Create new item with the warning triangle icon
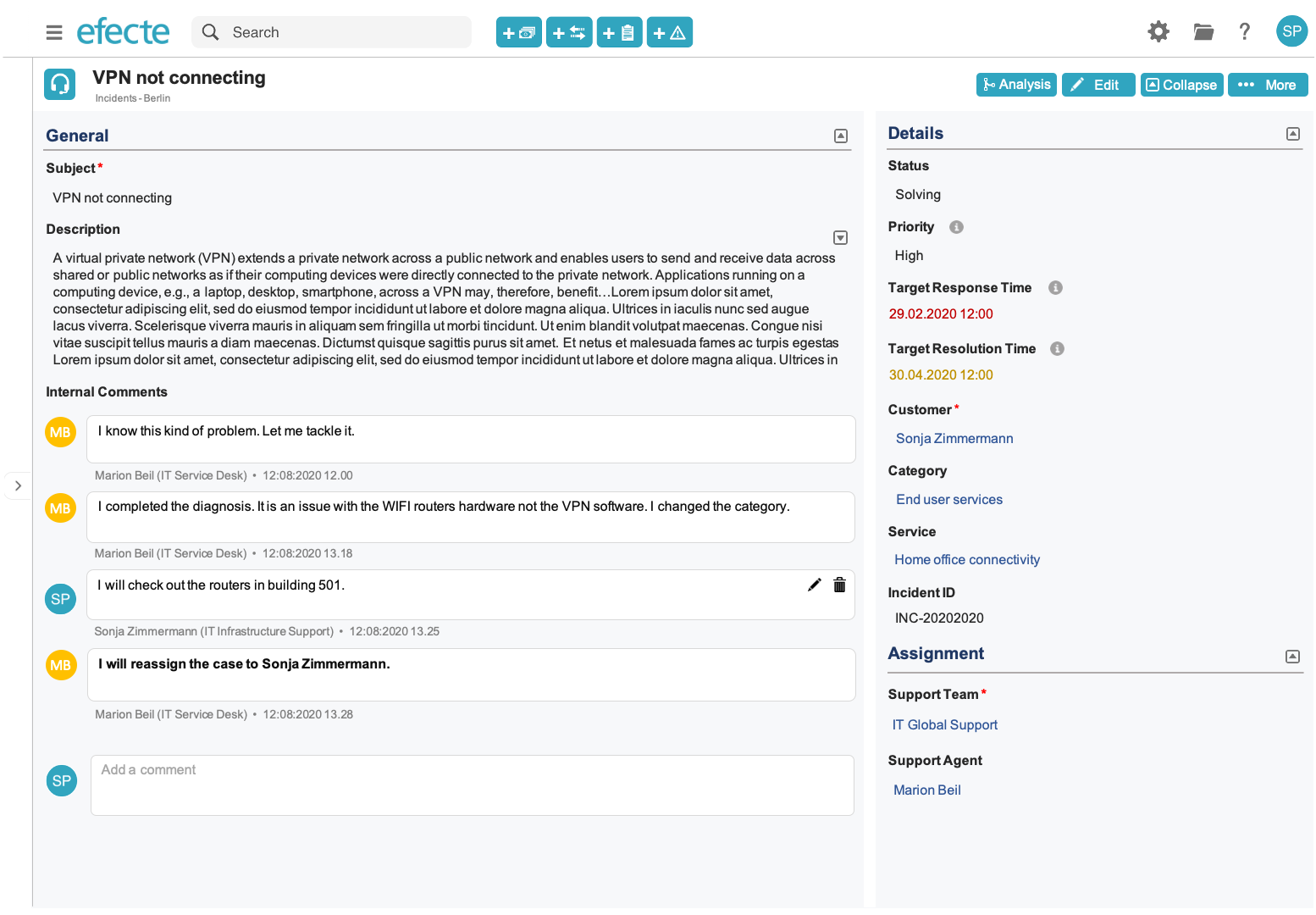The image size is (1316, 915). point(670,33)
